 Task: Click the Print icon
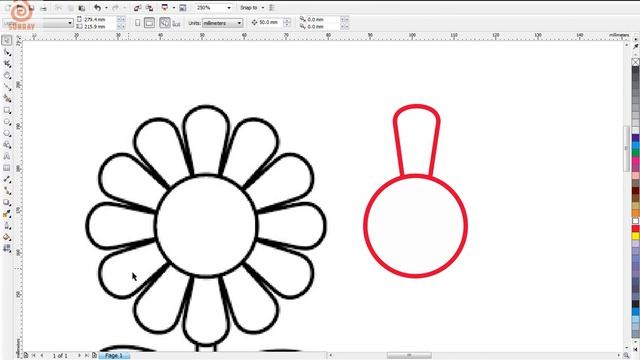point(43,8)
